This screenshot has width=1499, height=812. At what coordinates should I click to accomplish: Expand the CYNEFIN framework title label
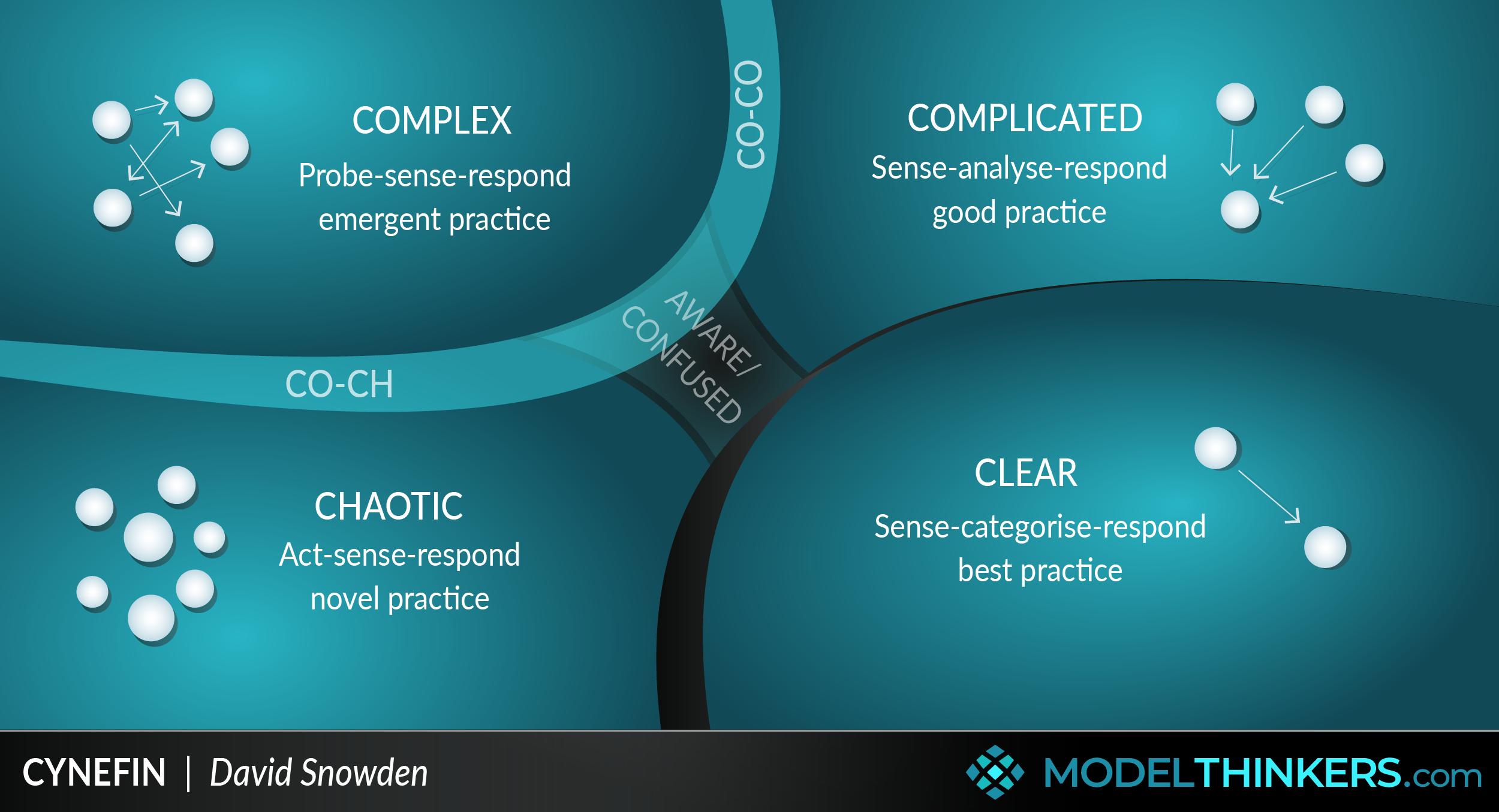74,782
